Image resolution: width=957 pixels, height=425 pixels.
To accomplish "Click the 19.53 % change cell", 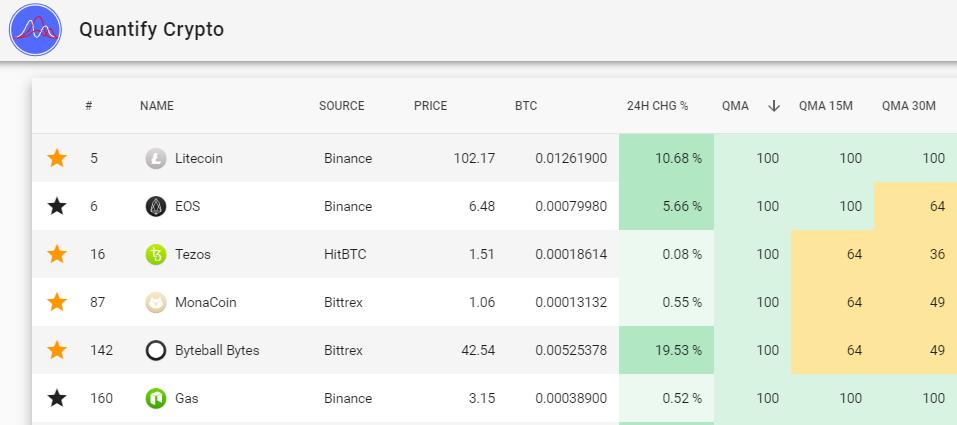I will pyautogui.click(x=666, y=351).
